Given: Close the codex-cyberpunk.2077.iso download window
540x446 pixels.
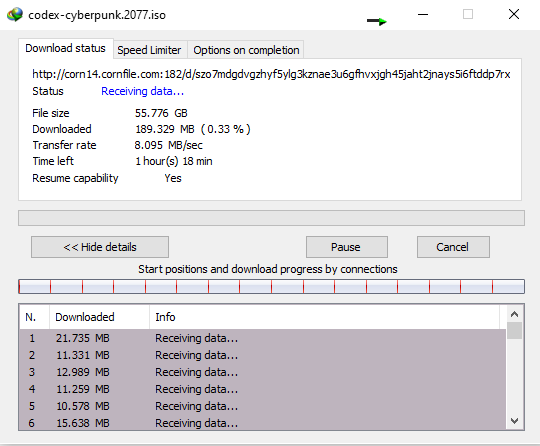Looking at the screenshot, I should (513, 14).
